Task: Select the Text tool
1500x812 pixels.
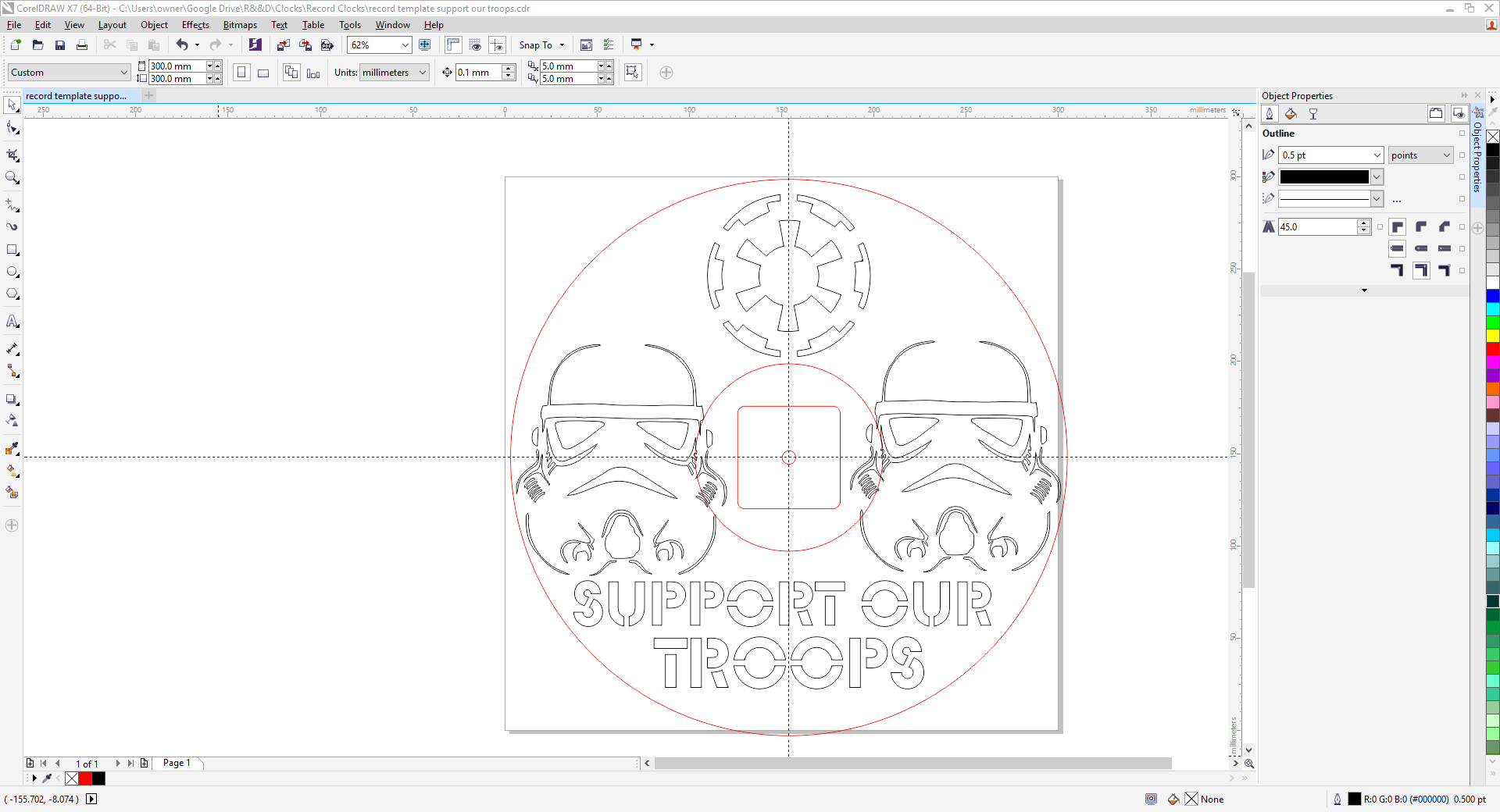Action: click(x=12, y=321)
